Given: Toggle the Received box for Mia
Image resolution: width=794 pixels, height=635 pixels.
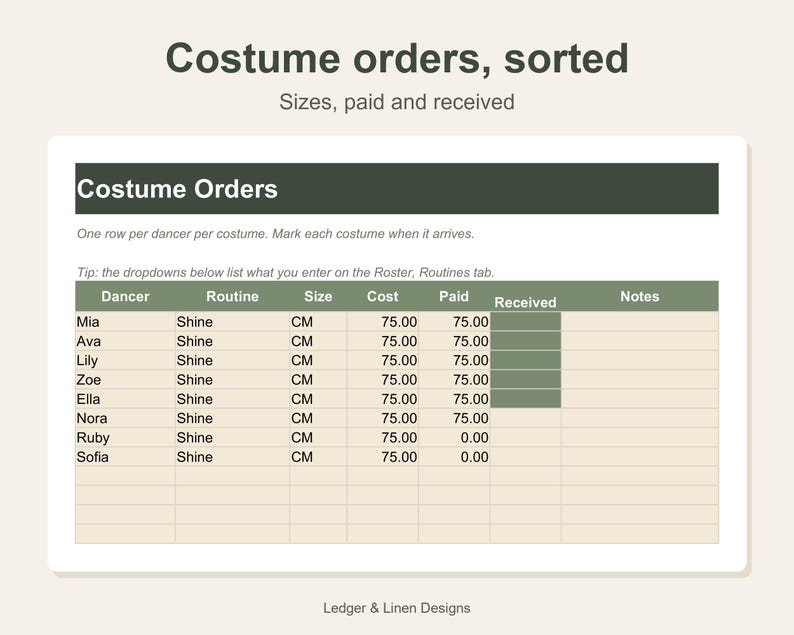Looking at the screenshot, I should (526, 322).
